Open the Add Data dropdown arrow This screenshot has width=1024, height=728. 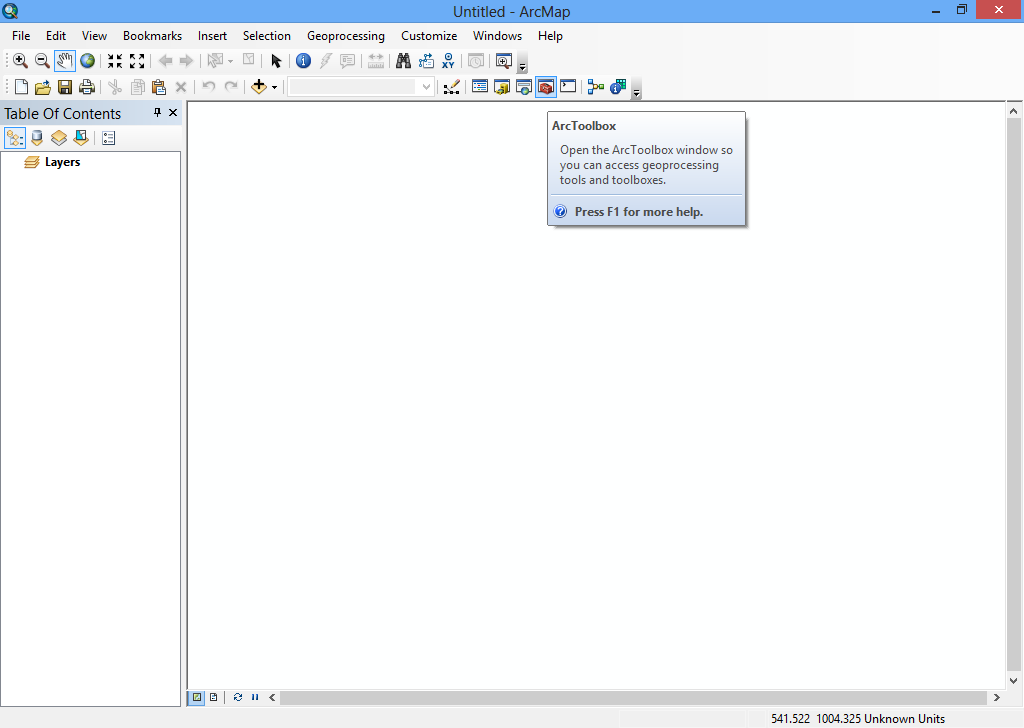(274, 87)
